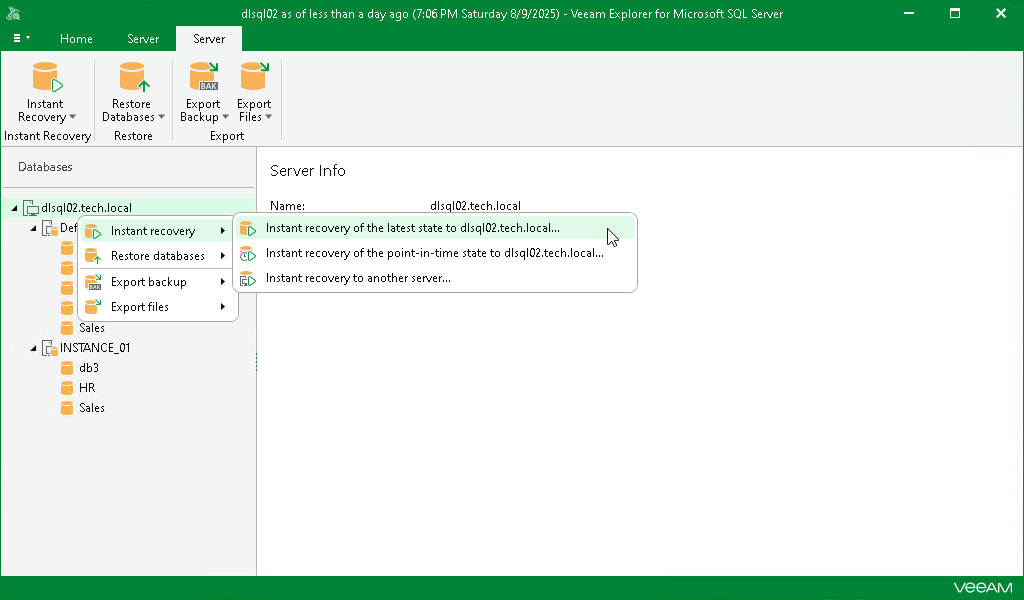Select HR database under INSTANCE_01
This screenshot has width=1024, height=600.
(x=87, y=388)
